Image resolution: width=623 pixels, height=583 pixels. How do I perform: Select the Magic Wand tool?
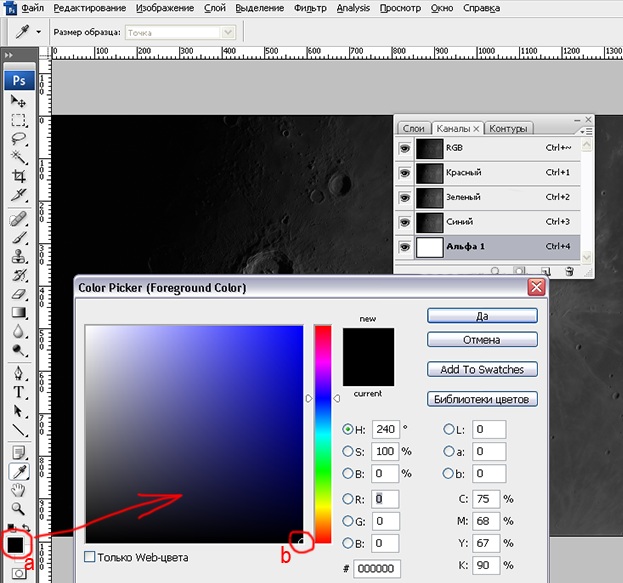point(19,159)
